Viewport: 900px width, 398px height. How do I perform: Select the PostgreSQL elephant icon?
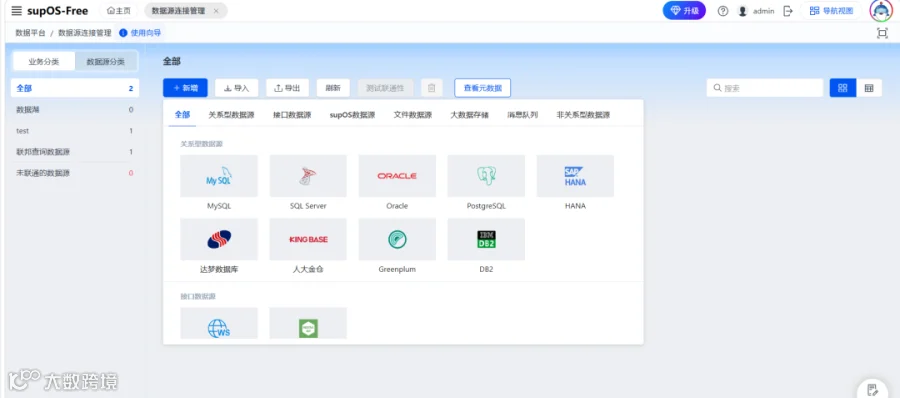tap(486, 176)
